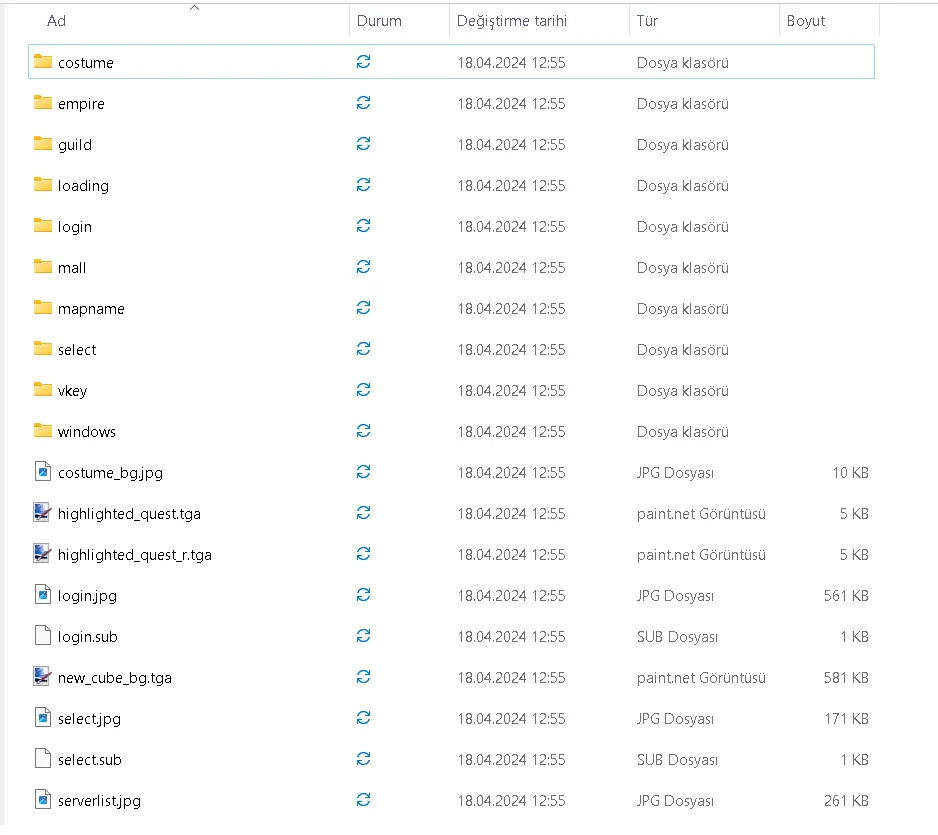Click the JPG icon of login.jpg
Screen dimensions: 938x835
coord(42,595)
